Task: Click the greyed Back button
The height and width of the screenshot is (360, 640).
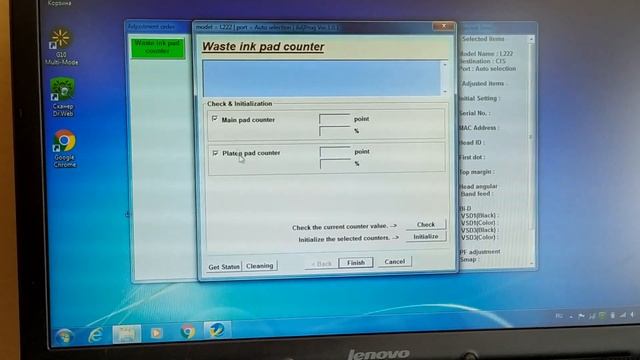Action: click(321, 264)
